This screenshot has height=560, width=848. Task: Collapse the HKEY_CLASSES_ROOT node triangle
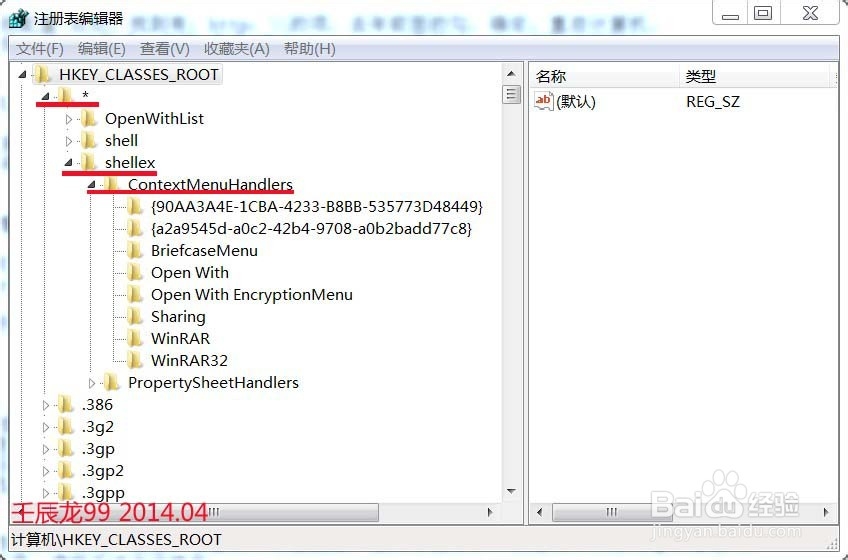point(22,74)
